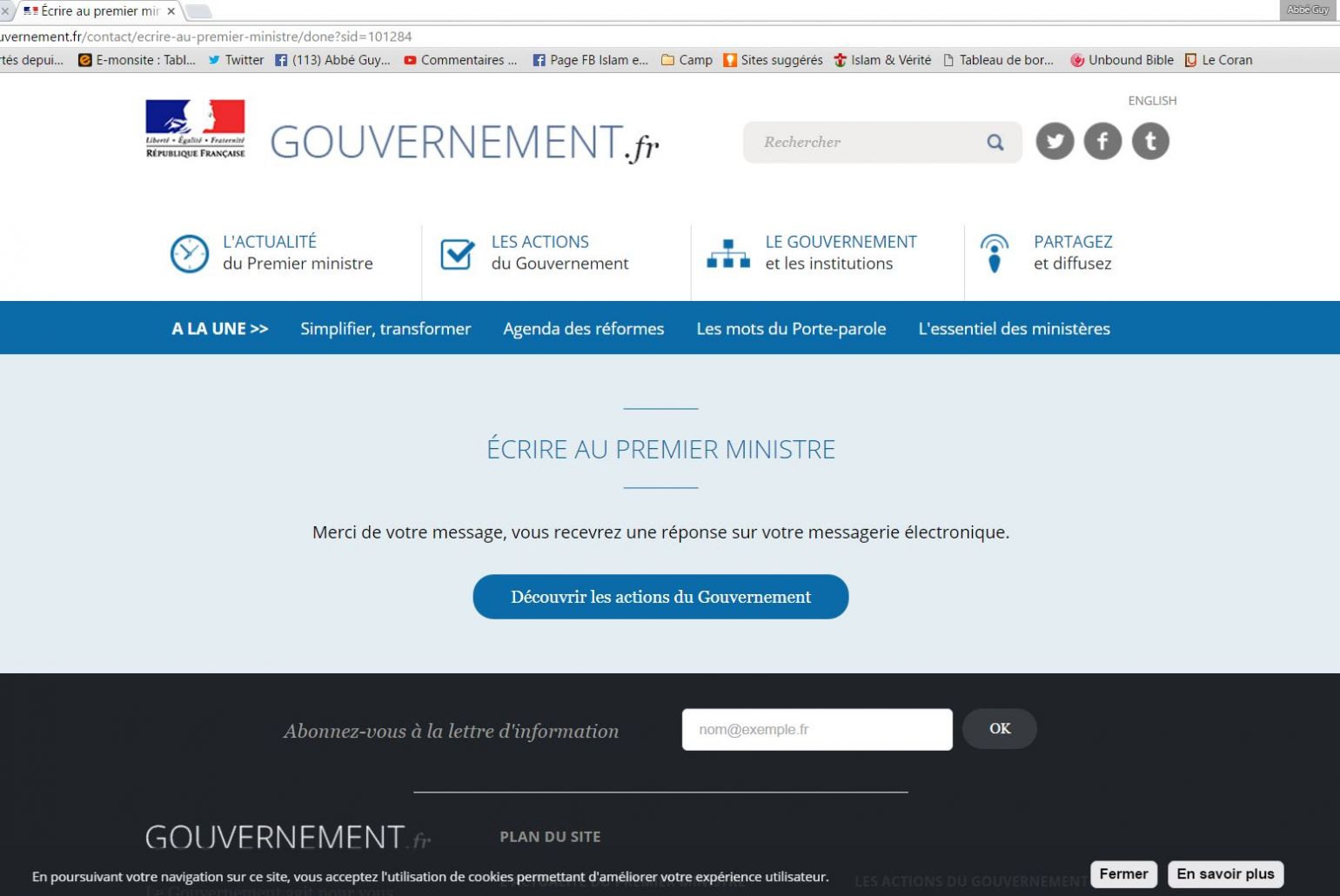Open LES ACTIONS du Gouvernement
Viewport: 1340px width, 896px height.
pos(559,252)
